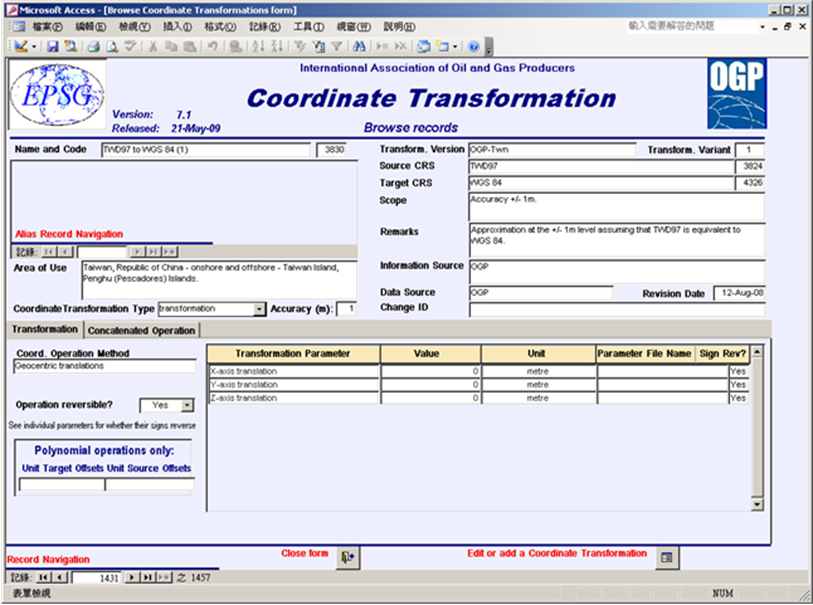Click the form control icon left of the menu bar
Screen dimensions: 813x605
point(19,26)
